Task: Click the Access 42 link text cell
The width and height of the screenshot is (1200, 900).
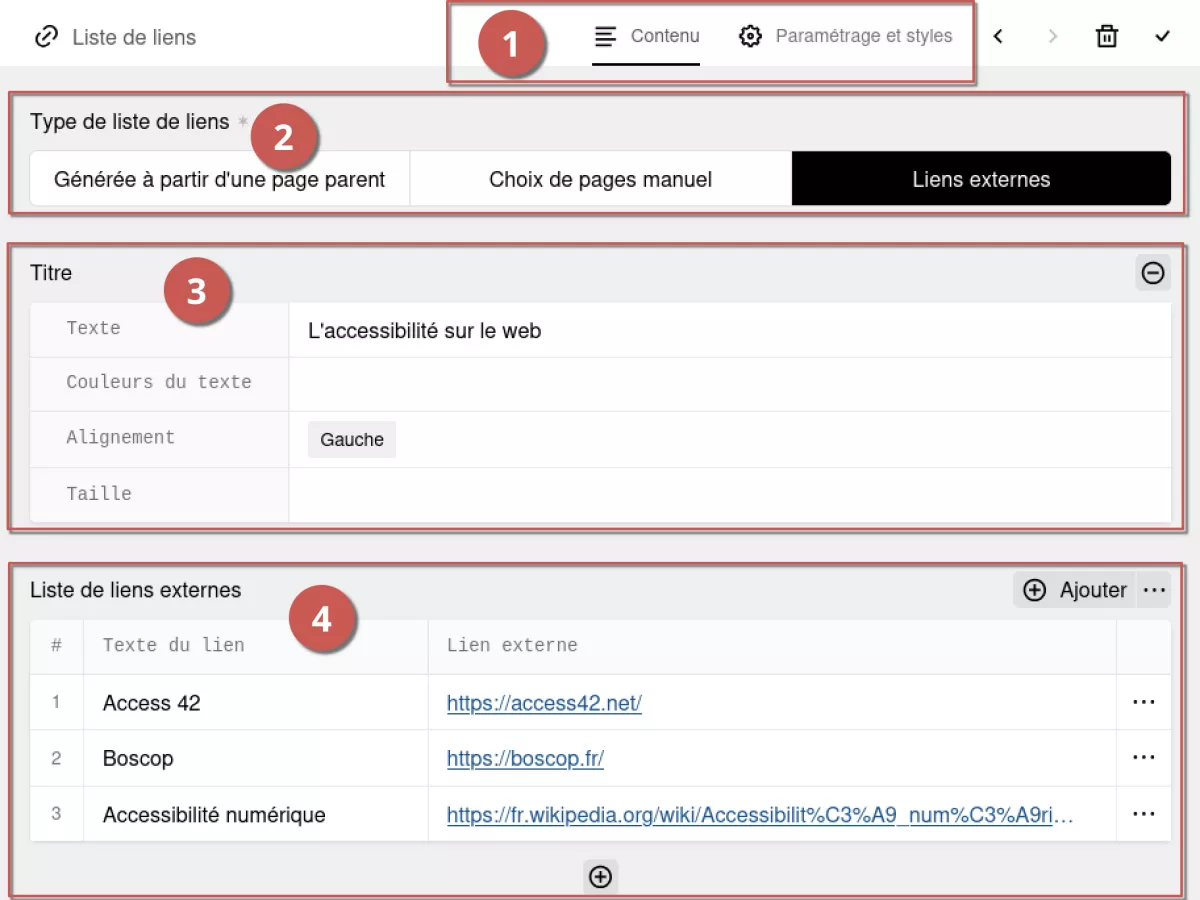Action: point(256,703)
